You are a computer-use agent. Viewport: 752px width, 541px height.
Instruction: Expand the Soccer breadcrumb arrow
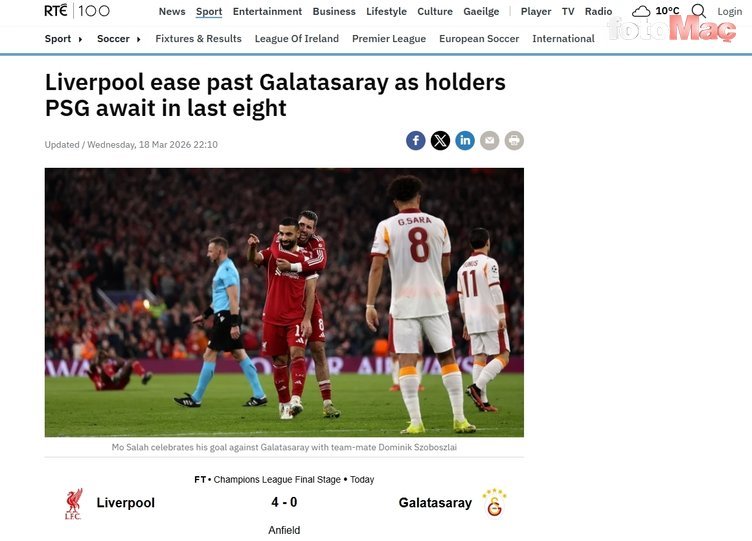139,39
